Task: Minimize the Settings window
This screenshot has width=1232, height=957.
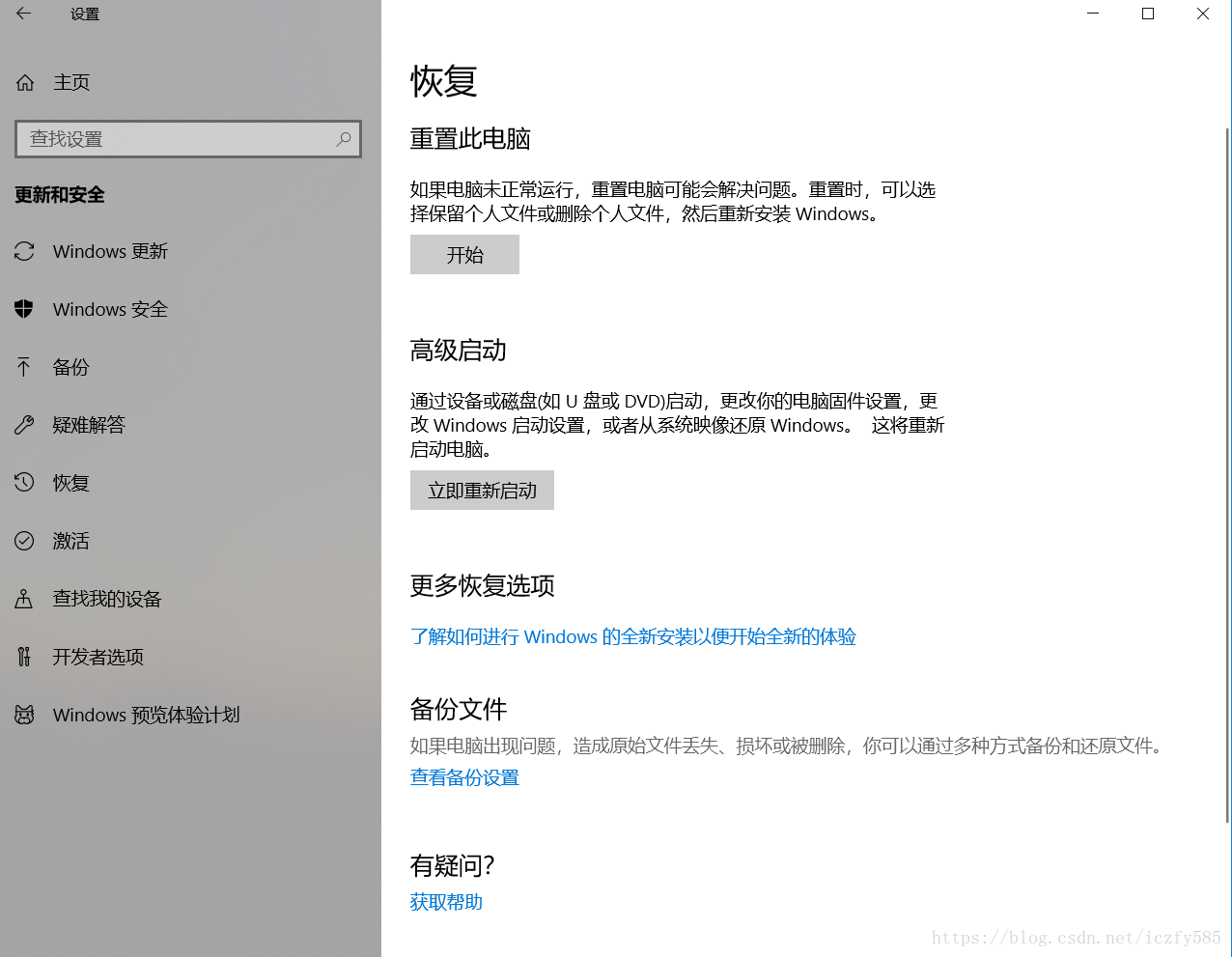Action: [x=1093, y=14]
